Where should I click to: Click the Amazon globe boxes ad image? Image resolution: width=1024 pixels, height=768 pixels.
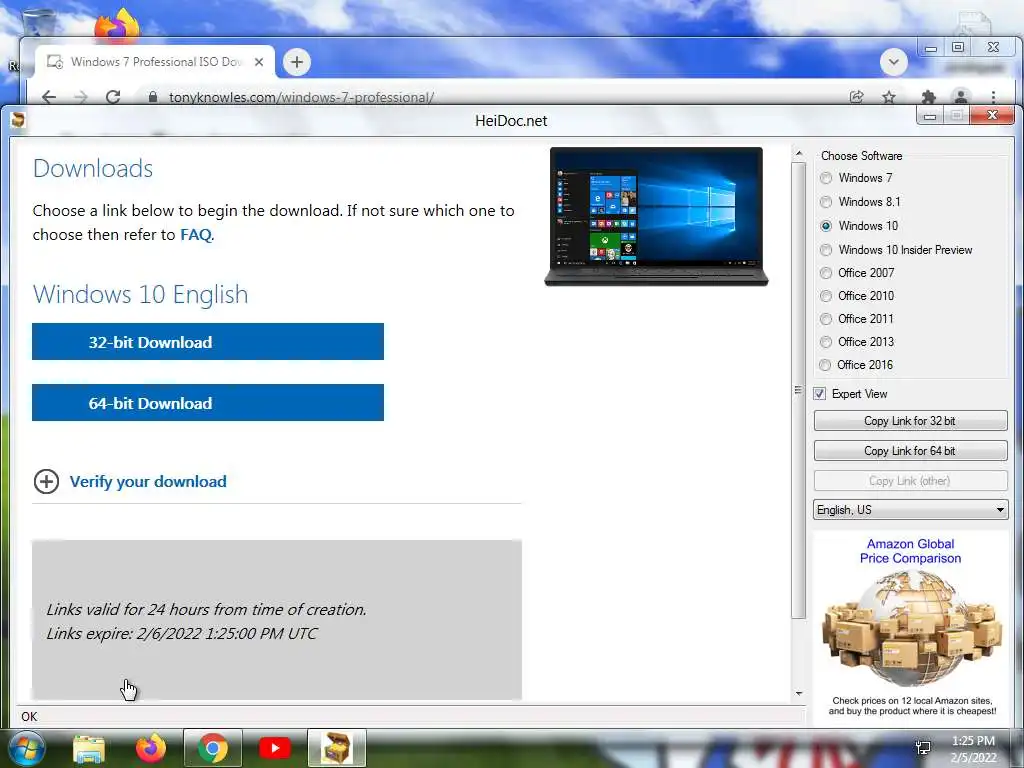(911, 628)
